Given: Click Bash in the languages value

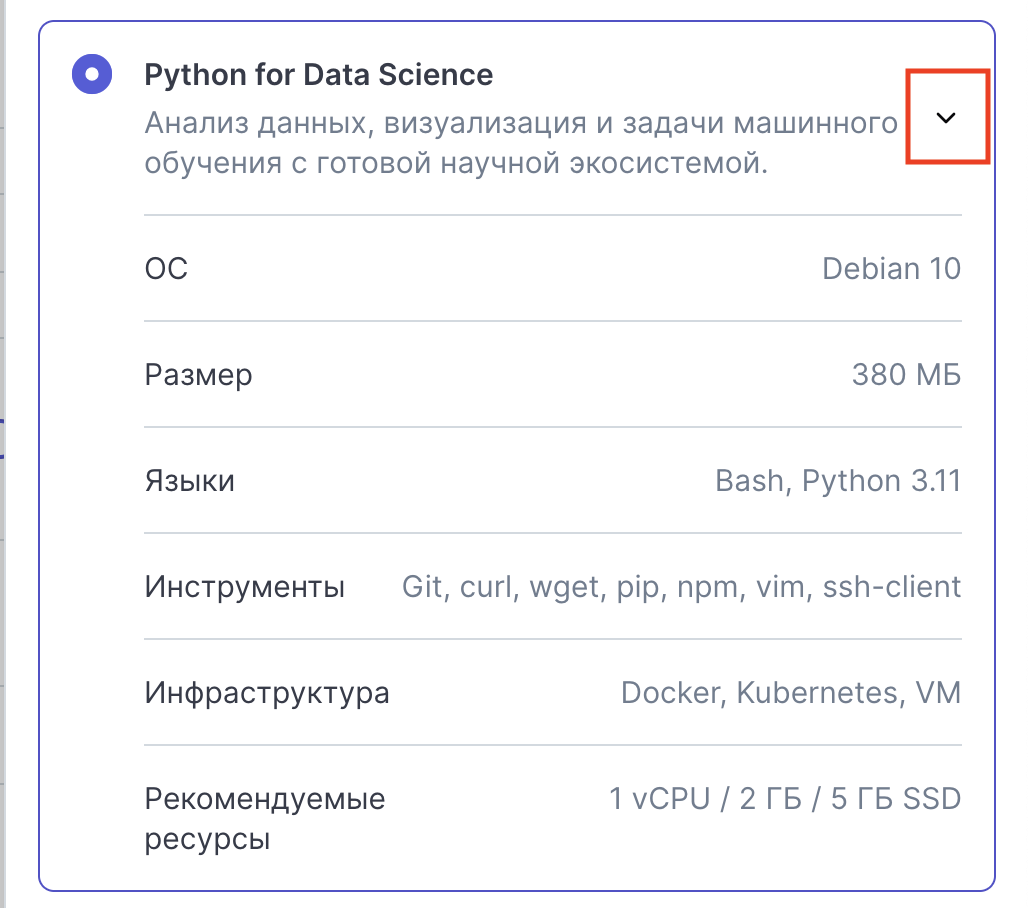Looking at the screenshot, I should [748, 481].
